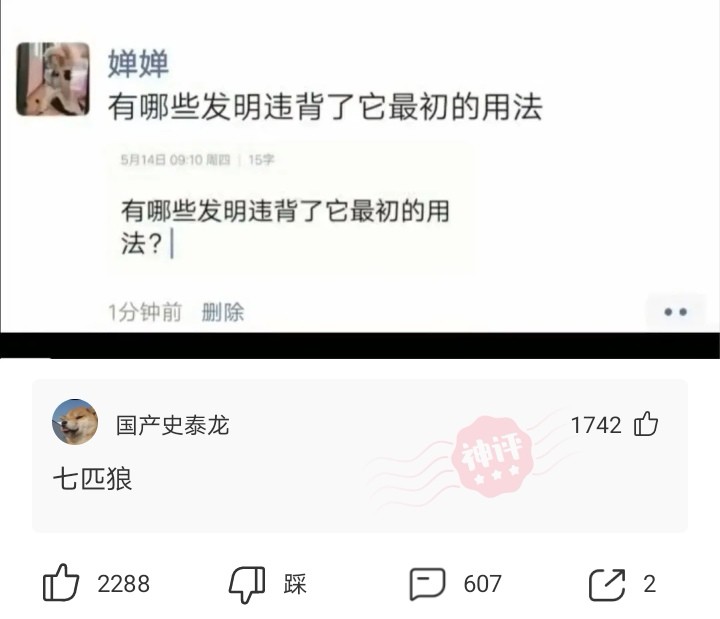
Task: Open the Shiba dog avatar of 国产史泰龙
Action: (x=75, y=422)
